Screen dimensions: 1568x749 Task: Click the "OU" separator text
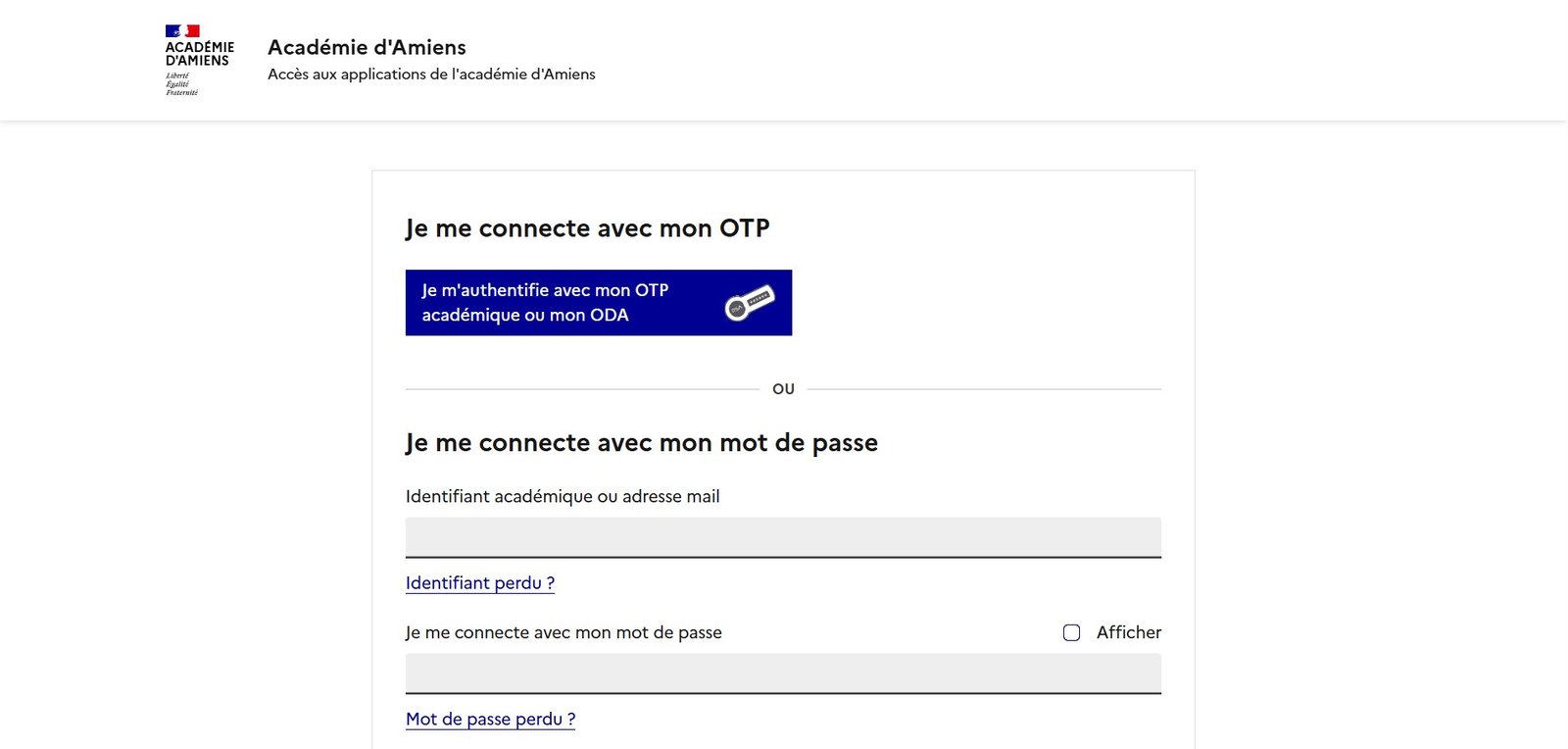(x=783, y=389)
